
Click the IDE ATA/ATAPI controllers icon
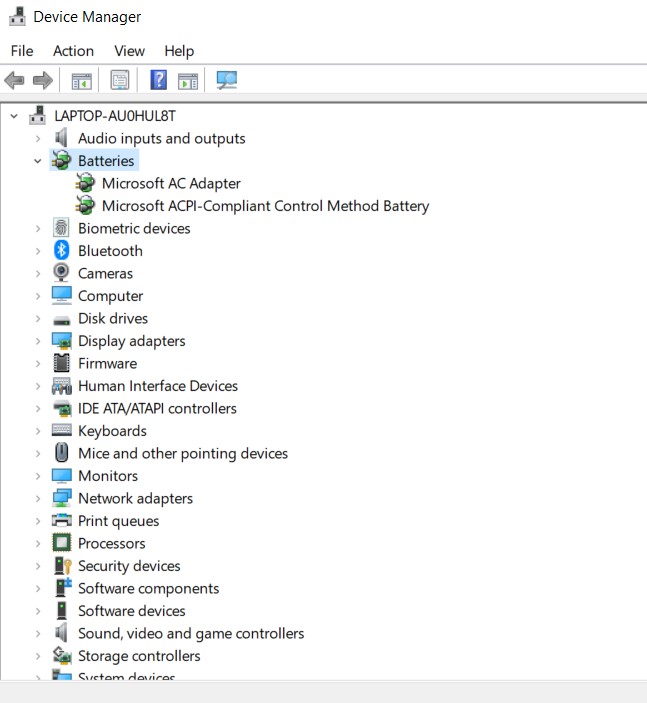click(61, 408)
